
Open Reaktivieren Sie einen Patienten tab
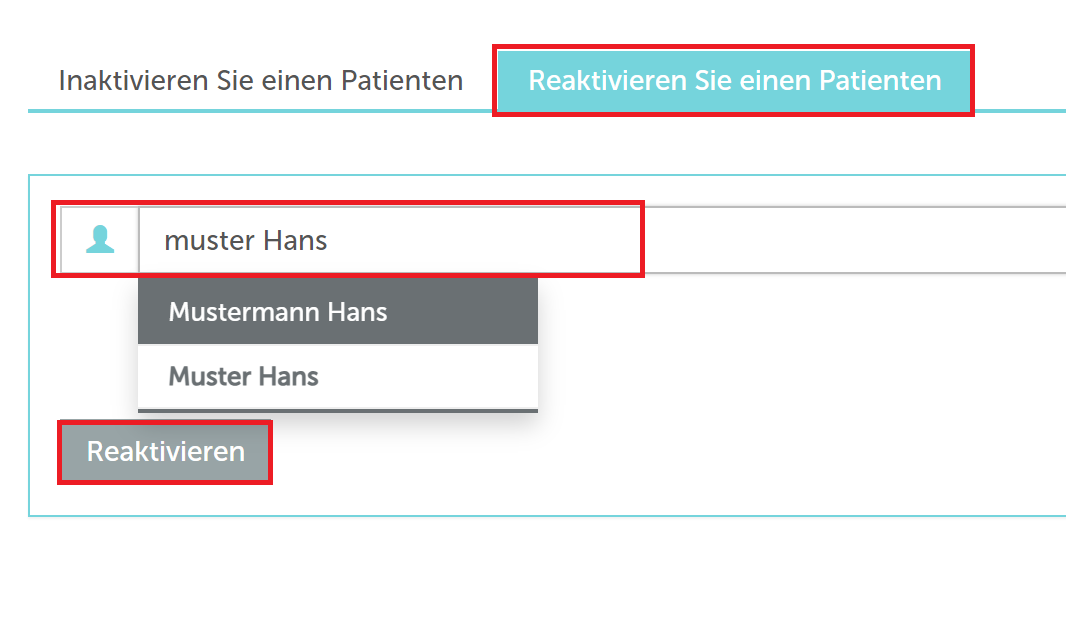[x=734, y=80]
